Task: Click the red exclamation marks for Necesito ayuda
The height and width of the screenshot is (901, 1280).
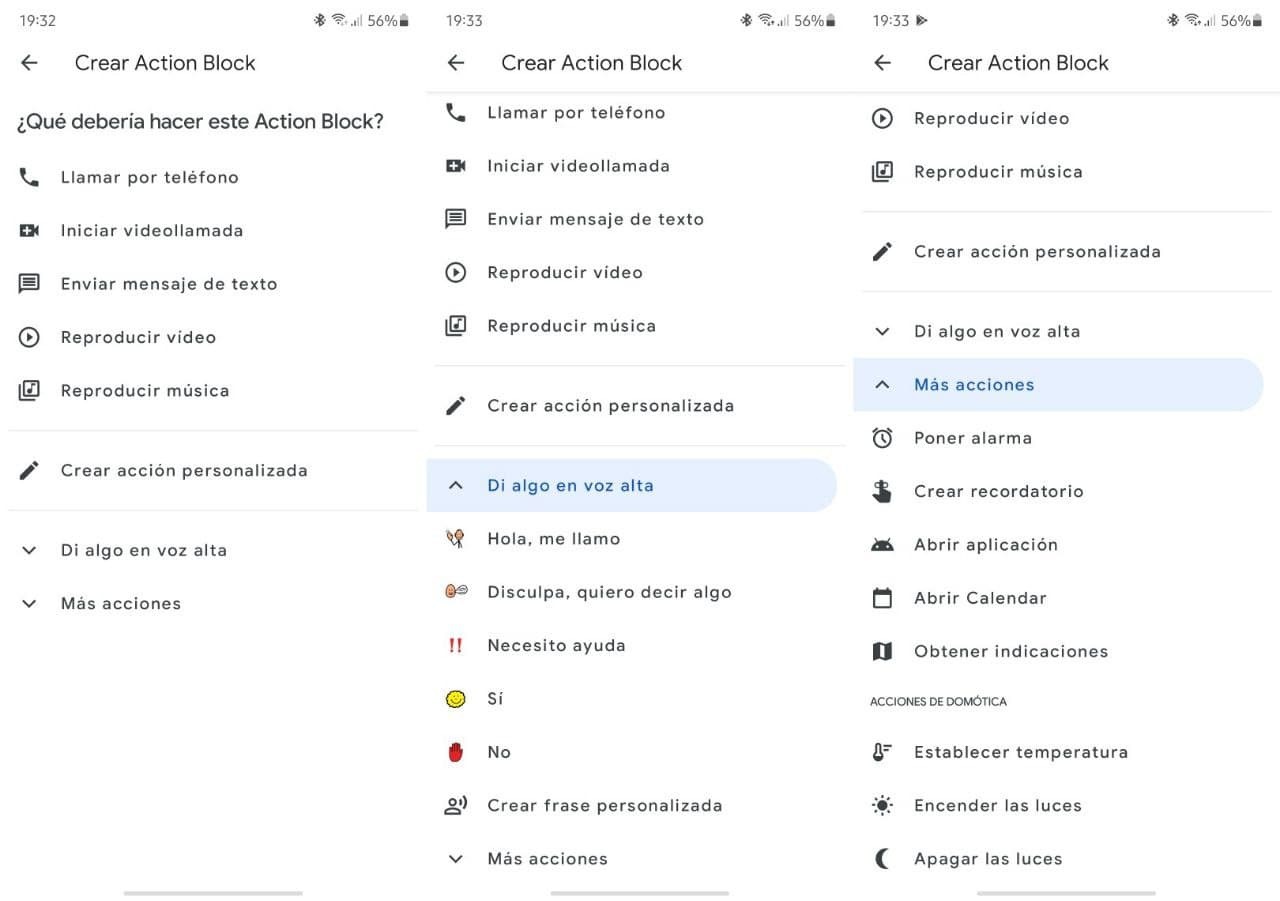Action: click(456, 646)
